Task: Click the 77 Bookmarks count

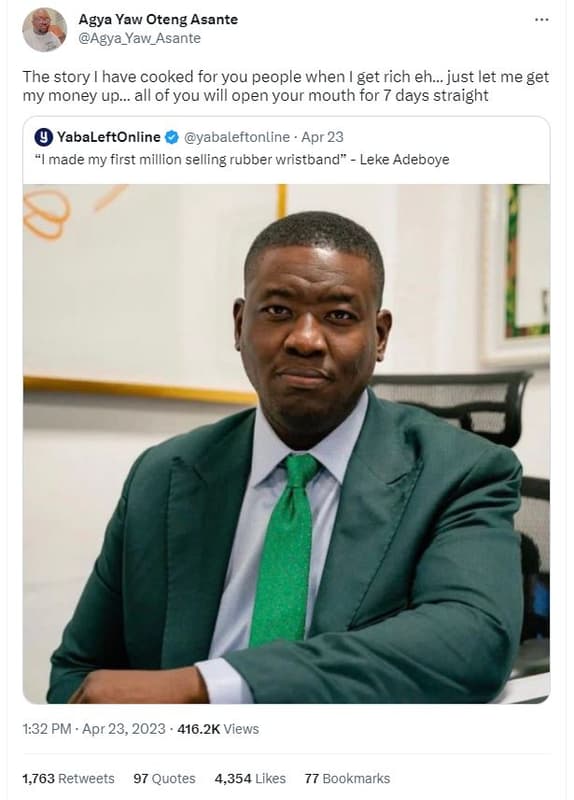Action: (347, 779)
